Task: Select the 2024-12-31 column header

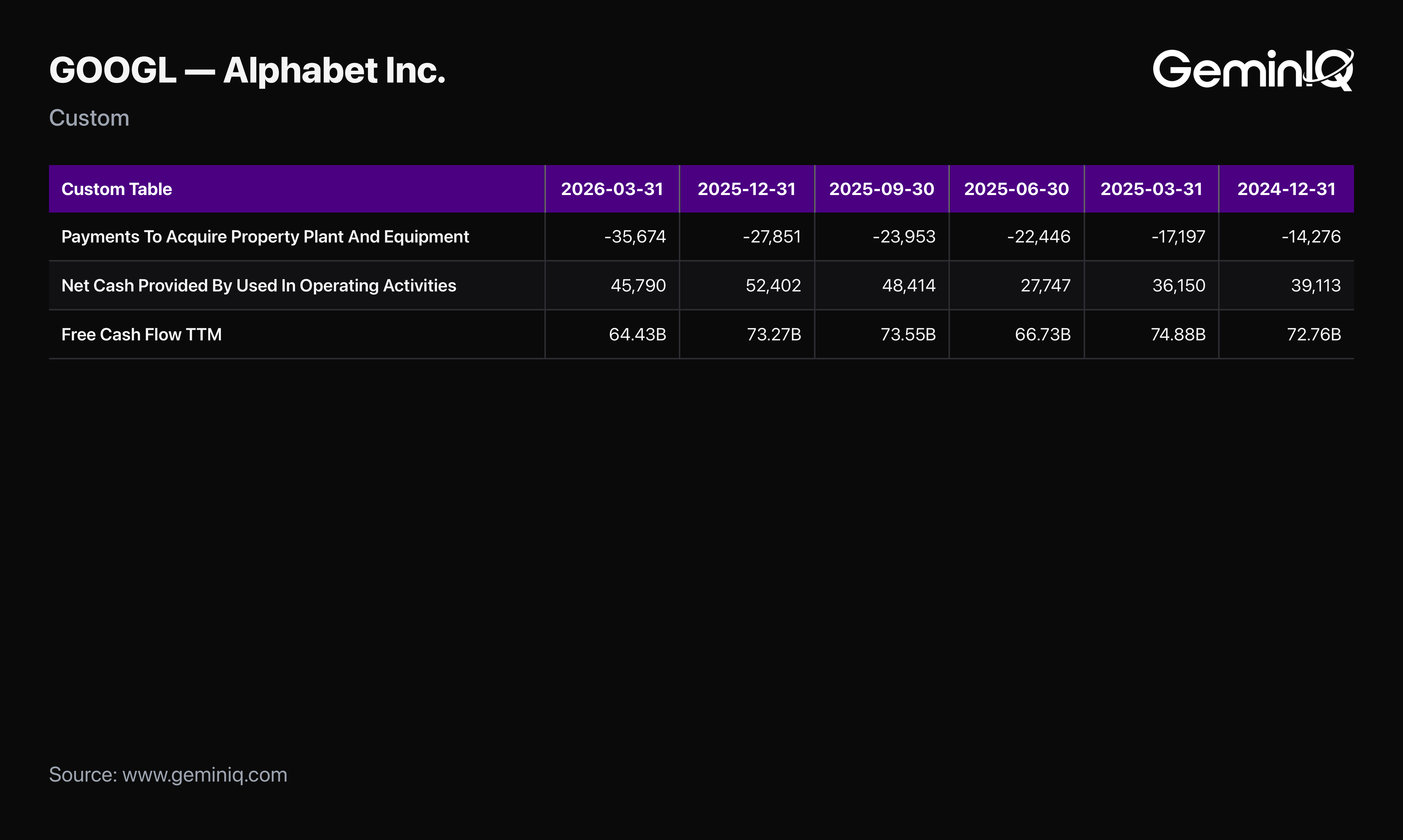Action: coord(1286,189)
